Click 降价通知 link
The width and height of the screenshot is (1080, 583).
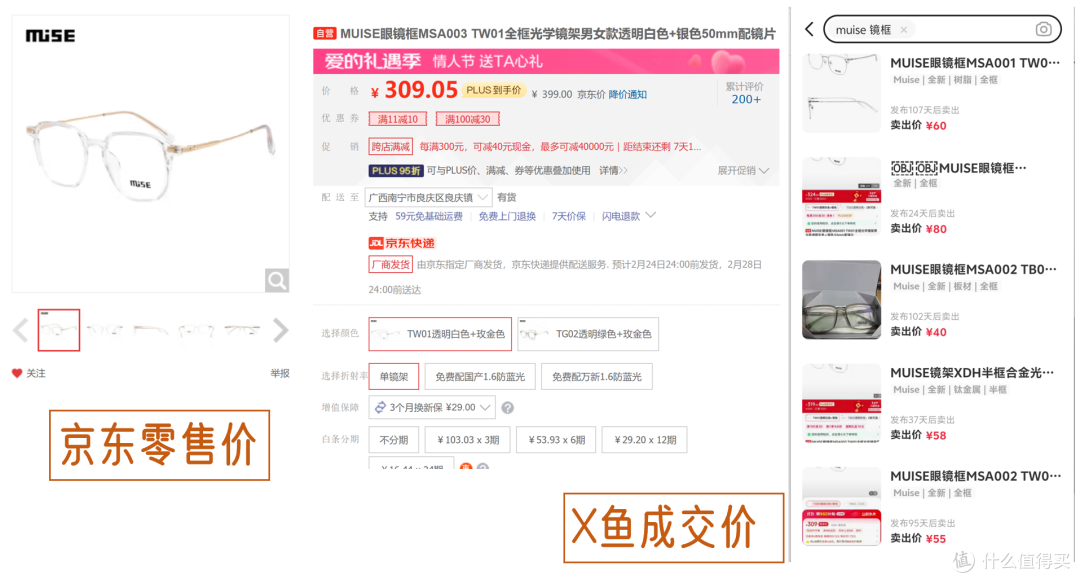(627, 94)
